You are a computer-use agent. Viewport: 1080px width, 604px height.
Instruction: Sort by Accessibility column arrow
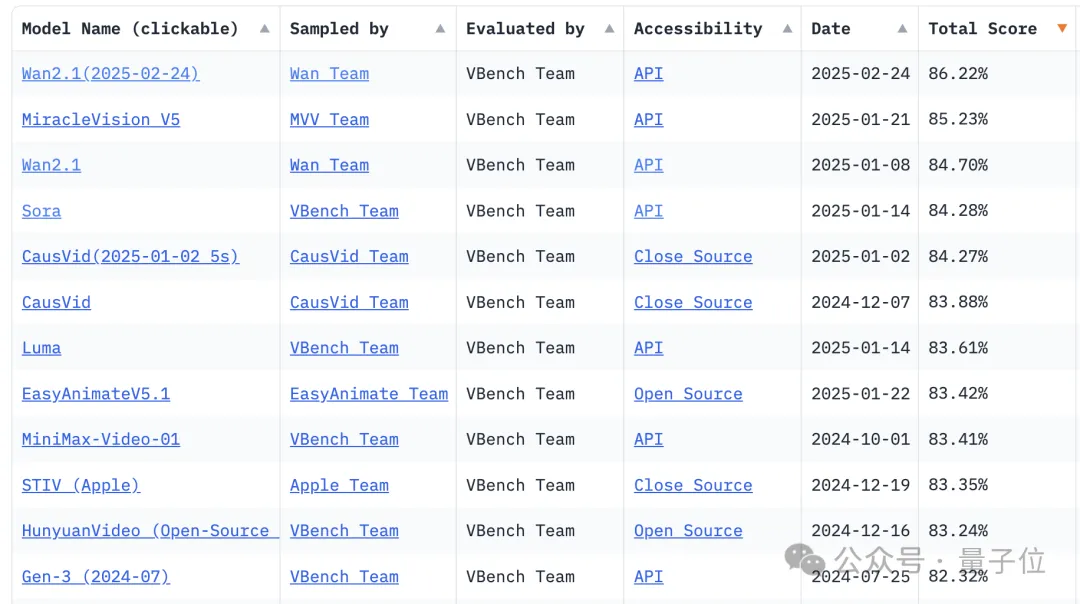coord(787,29)
